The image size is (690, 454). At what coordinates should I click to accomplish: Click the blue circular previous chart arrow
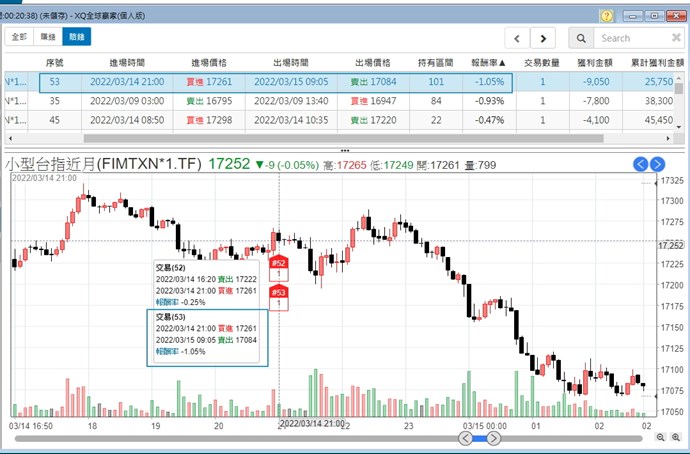pyautogui.click(x=640, y=164)
